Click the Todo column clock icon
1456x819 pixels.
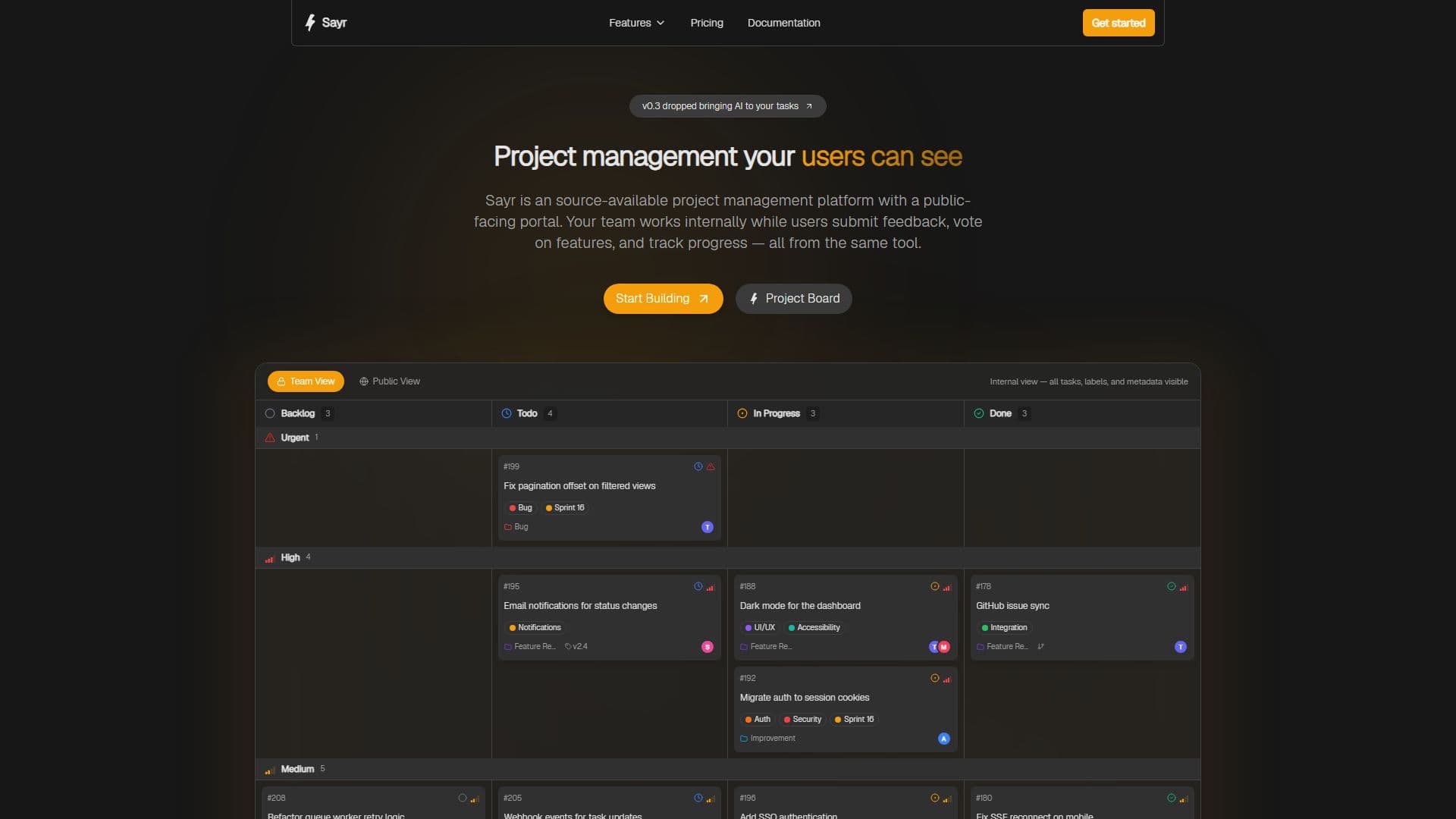pyautogui.click(x=507, y=413)
